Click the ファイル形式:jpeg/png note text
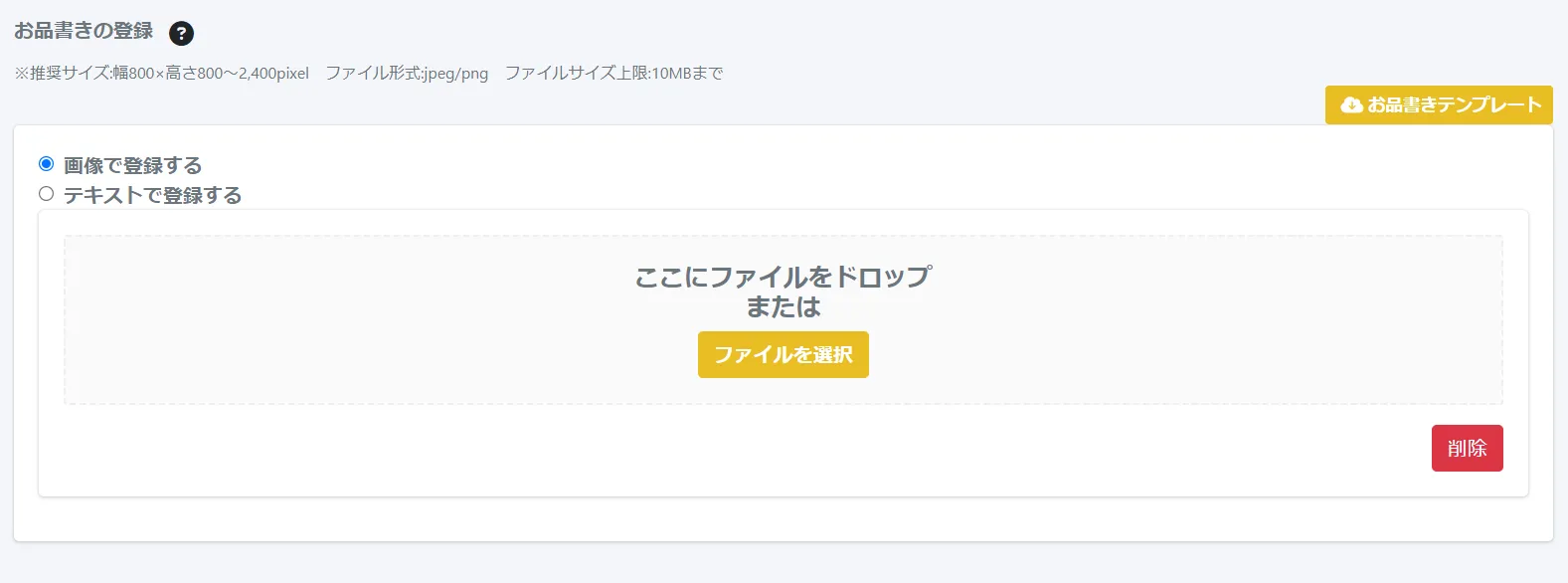 coord(407,74)
